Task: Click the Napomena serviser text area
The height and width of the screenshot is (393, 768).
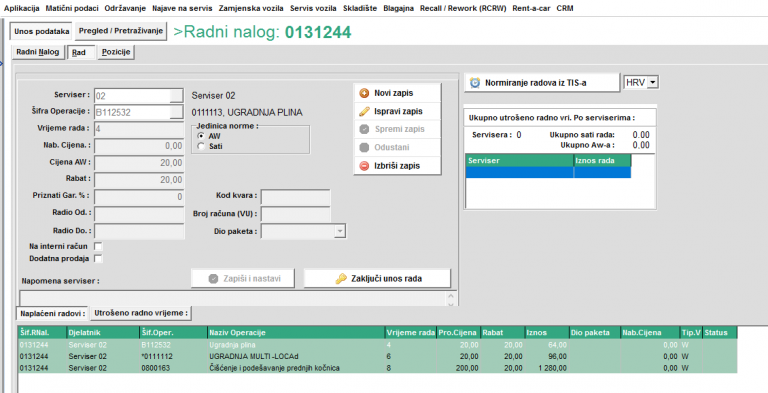Action: coord(233,298)
